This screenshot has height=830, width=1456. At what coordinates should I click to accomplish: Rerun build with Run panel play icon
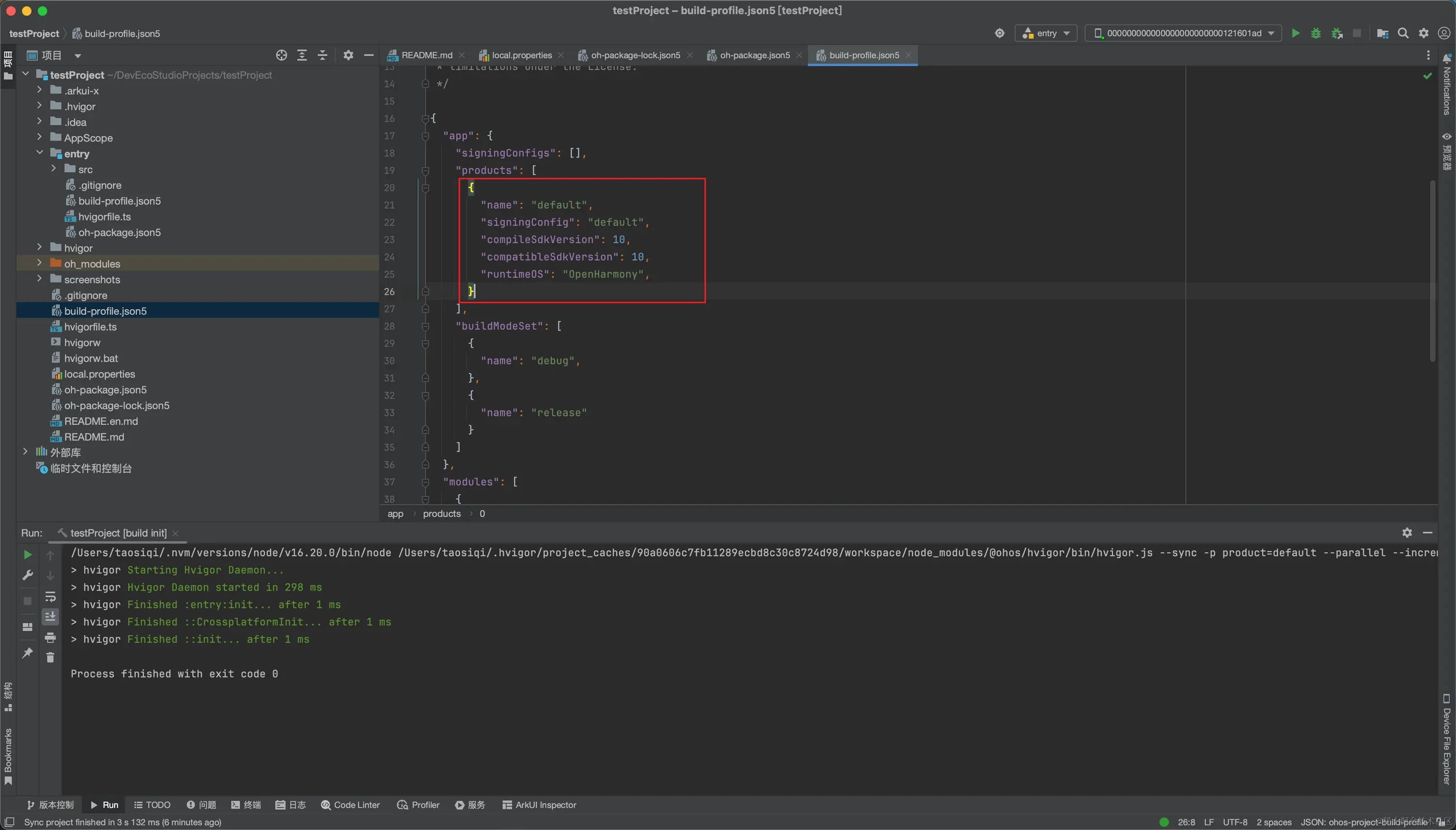pos(27,555)
